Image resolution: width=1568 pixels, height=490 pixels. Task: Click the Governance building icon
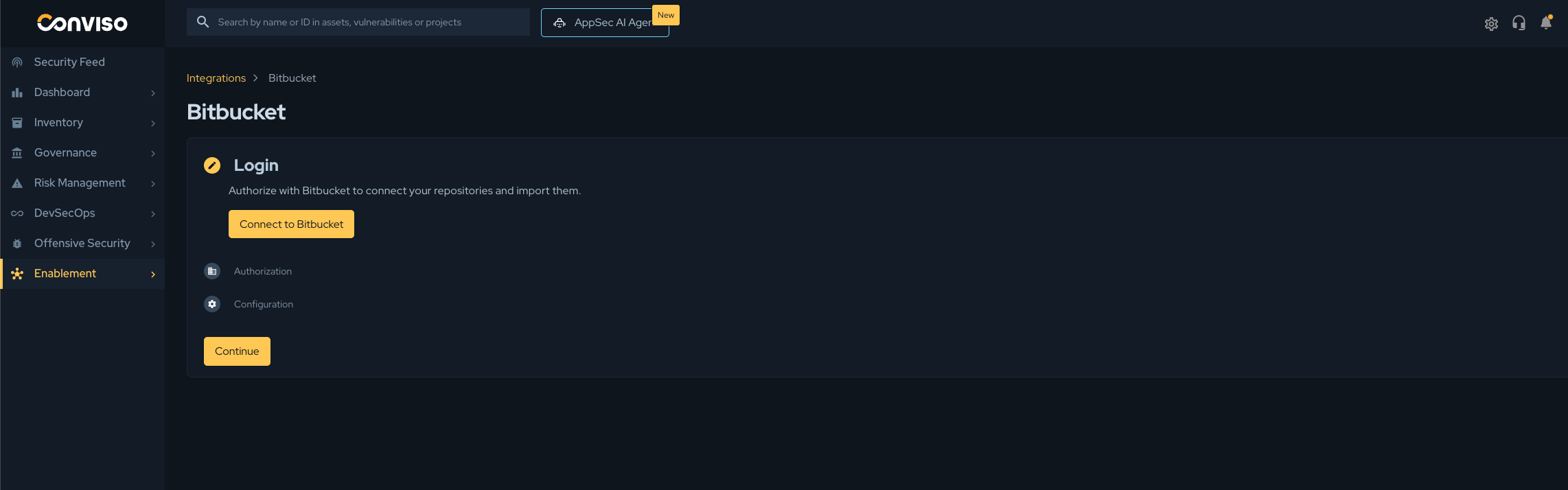click(17, 152)
